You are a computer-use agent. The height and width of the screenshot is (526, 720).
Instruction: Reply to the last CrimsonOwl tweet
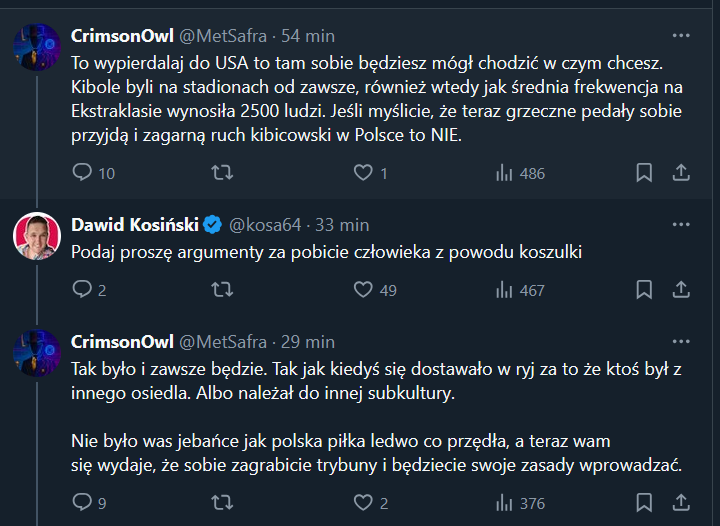(83, 503)
